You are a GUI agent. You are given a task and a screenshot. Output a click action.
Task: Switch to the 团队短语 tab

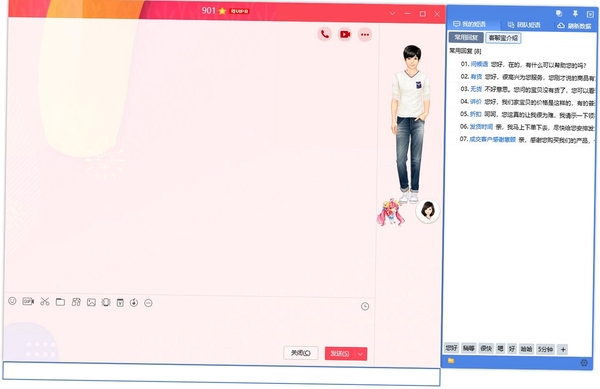[524, 25]
